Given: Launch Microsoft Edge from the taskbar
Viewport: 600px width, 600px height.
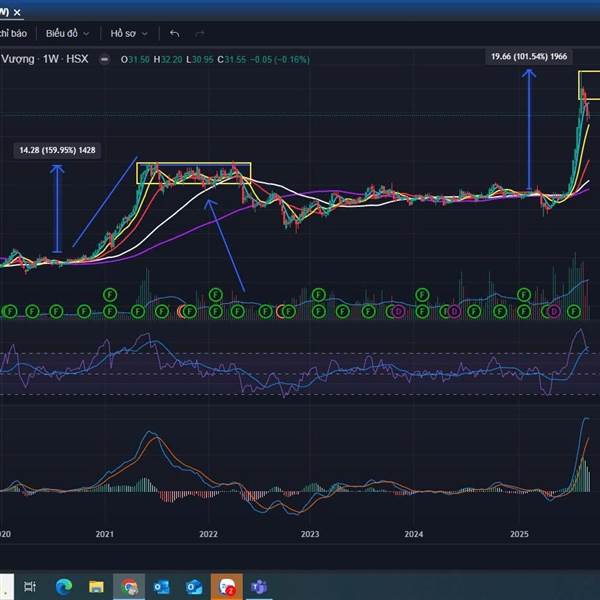Looking at the screenshot, I should 62,586.
